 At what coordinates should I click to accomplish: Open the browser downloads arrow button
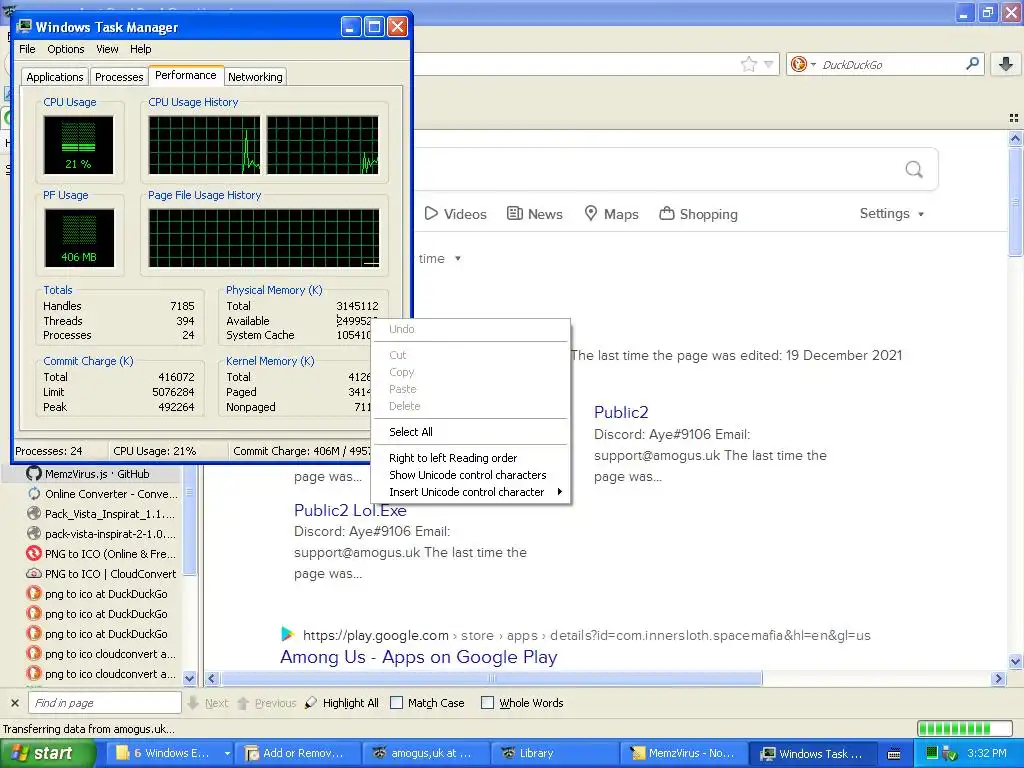pyautogui.click(x=1006, y=63)
